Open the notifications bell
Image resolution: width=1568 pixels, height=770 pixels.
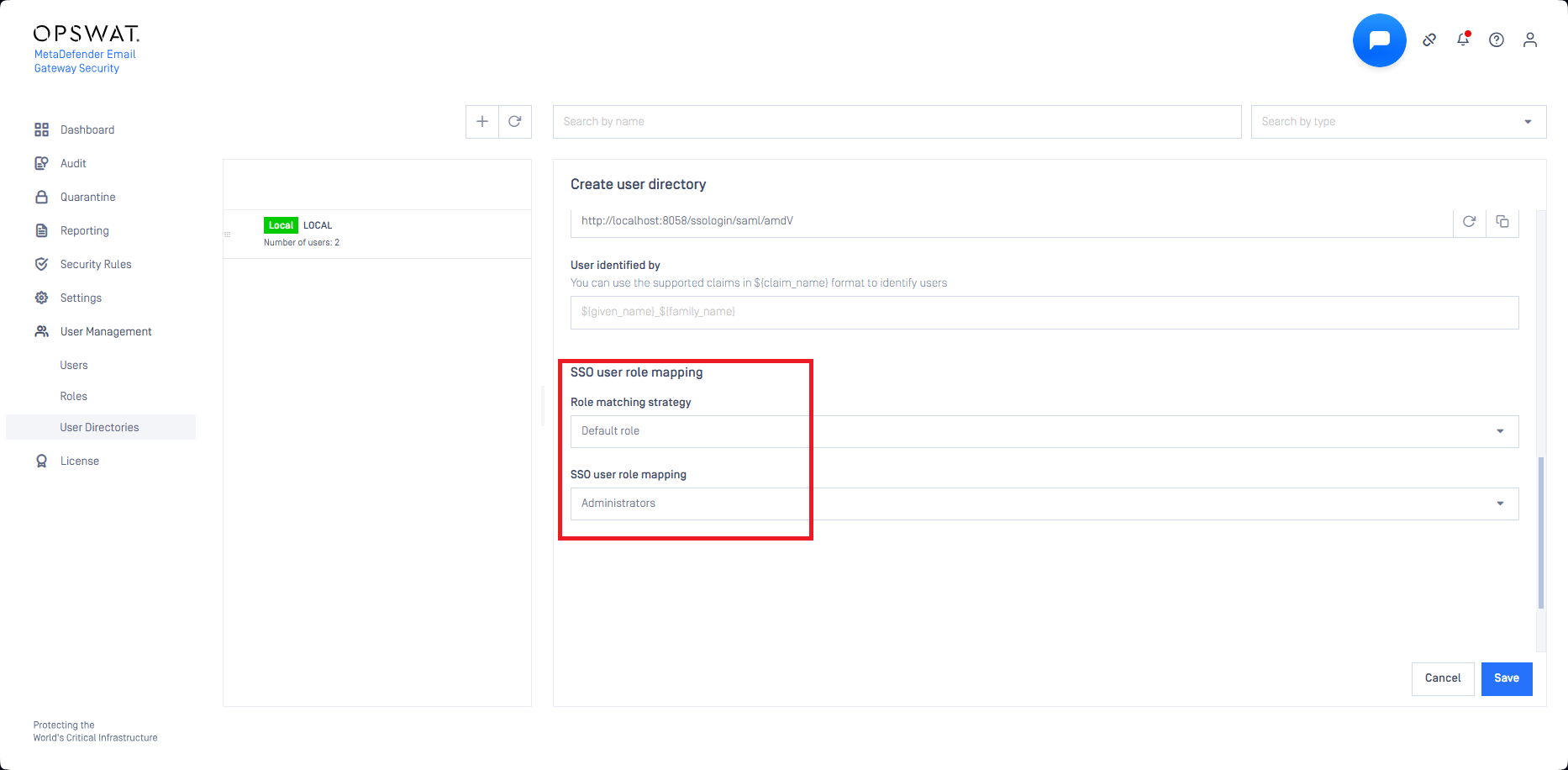1463,40
